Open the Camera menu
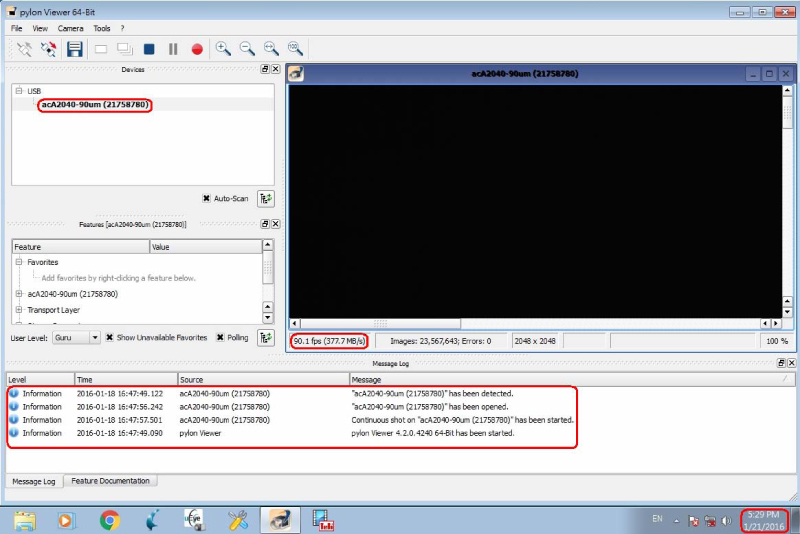The height and width of the screenshot is (534, 800). 70,28
